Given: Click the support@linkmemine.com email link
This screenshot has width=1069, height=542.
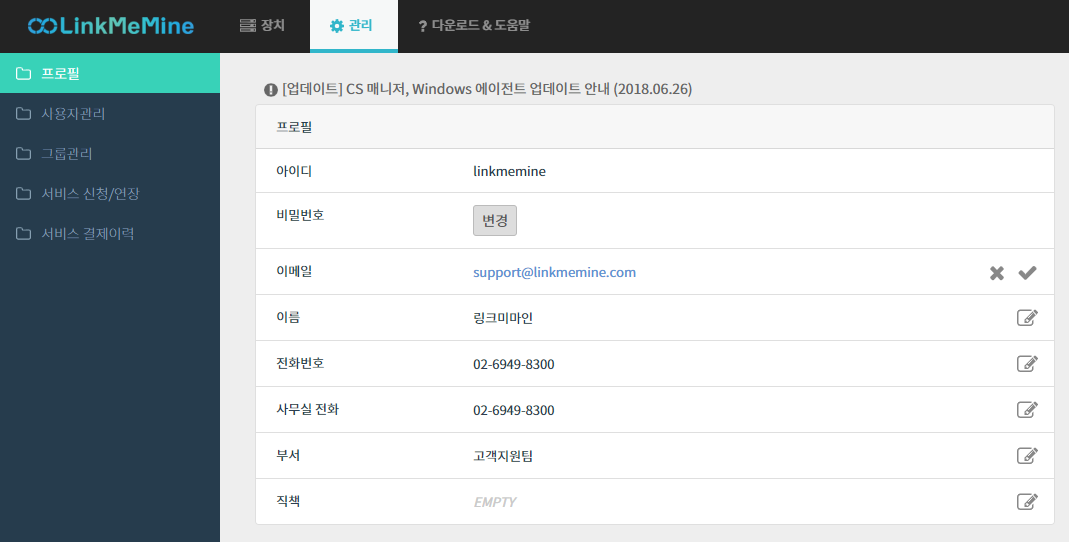Looking at the screenshot, I should point(554,272).
